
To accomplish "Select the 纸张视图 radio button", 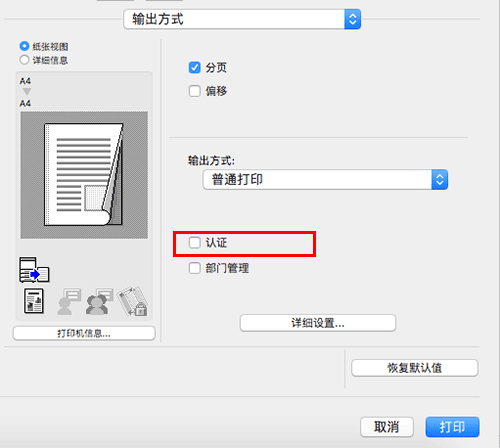I will point(24,46).
